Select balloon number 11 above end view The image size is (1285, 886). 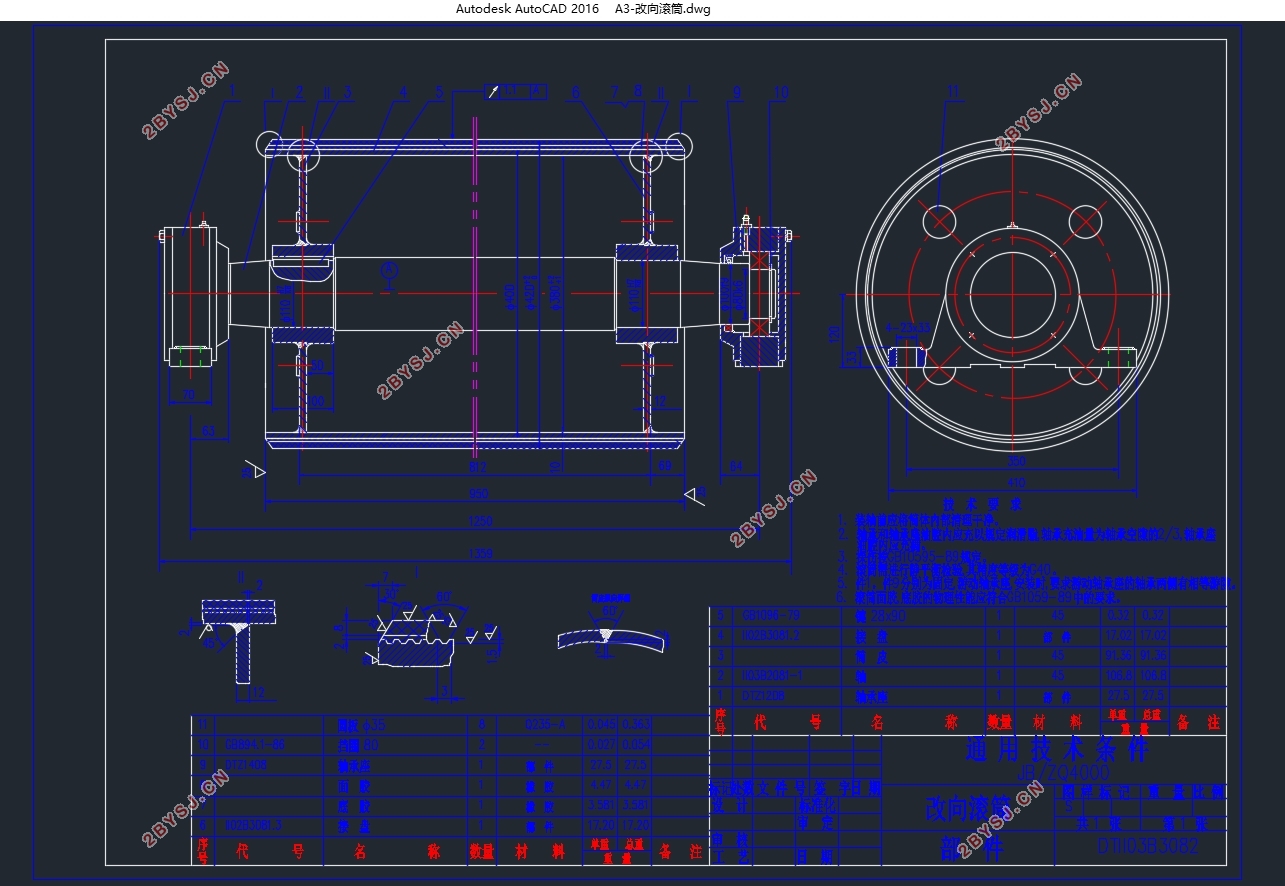click(953, 91)
